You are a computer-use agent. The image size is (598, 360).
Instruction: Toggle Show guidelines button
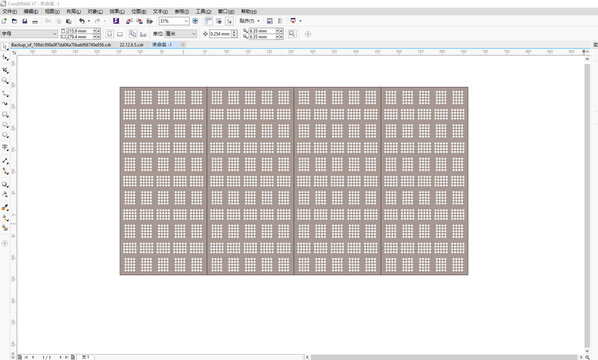[x=230, y=21]
